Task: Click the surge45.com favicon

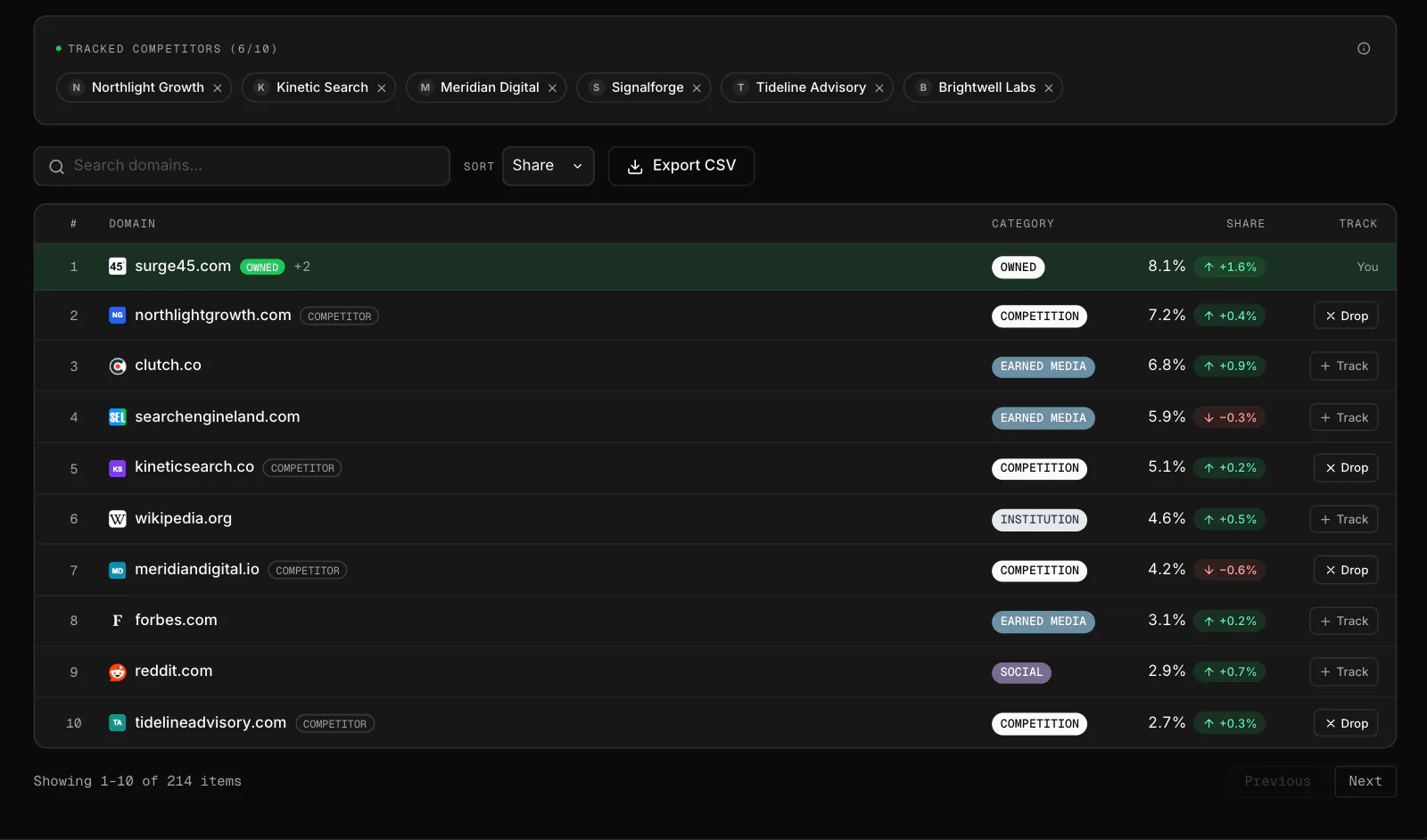Action: pos(117,267)
